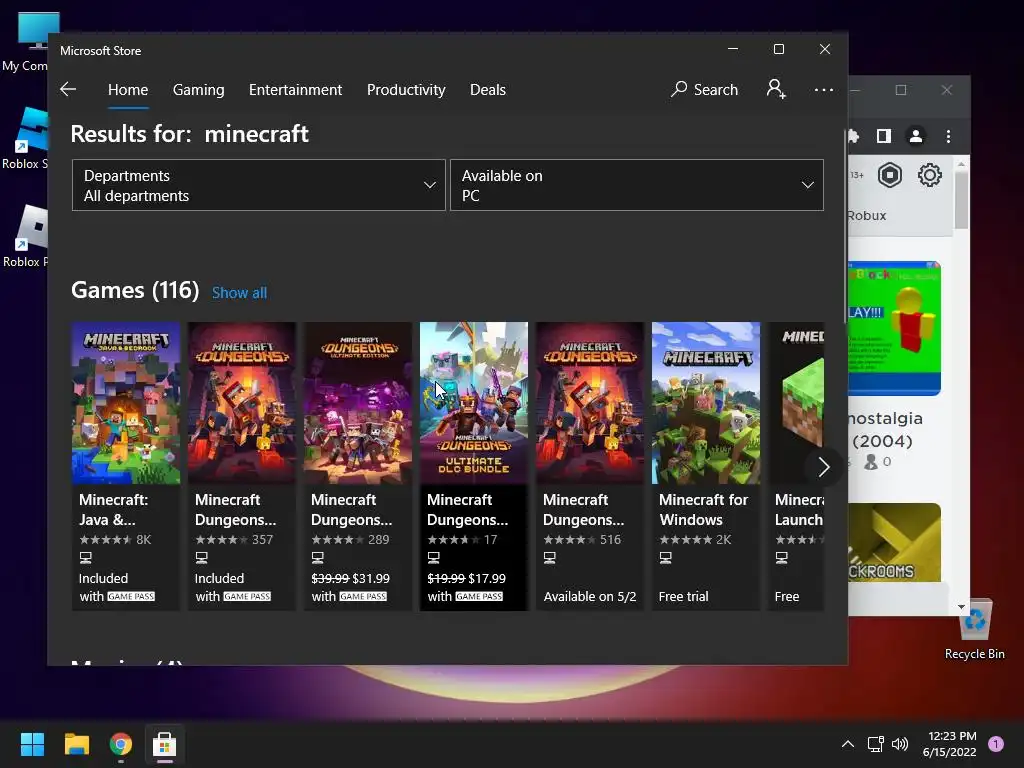Open the Store more options ellipsis
Viewport: 1024px width, 768px height.
[824, 89]
